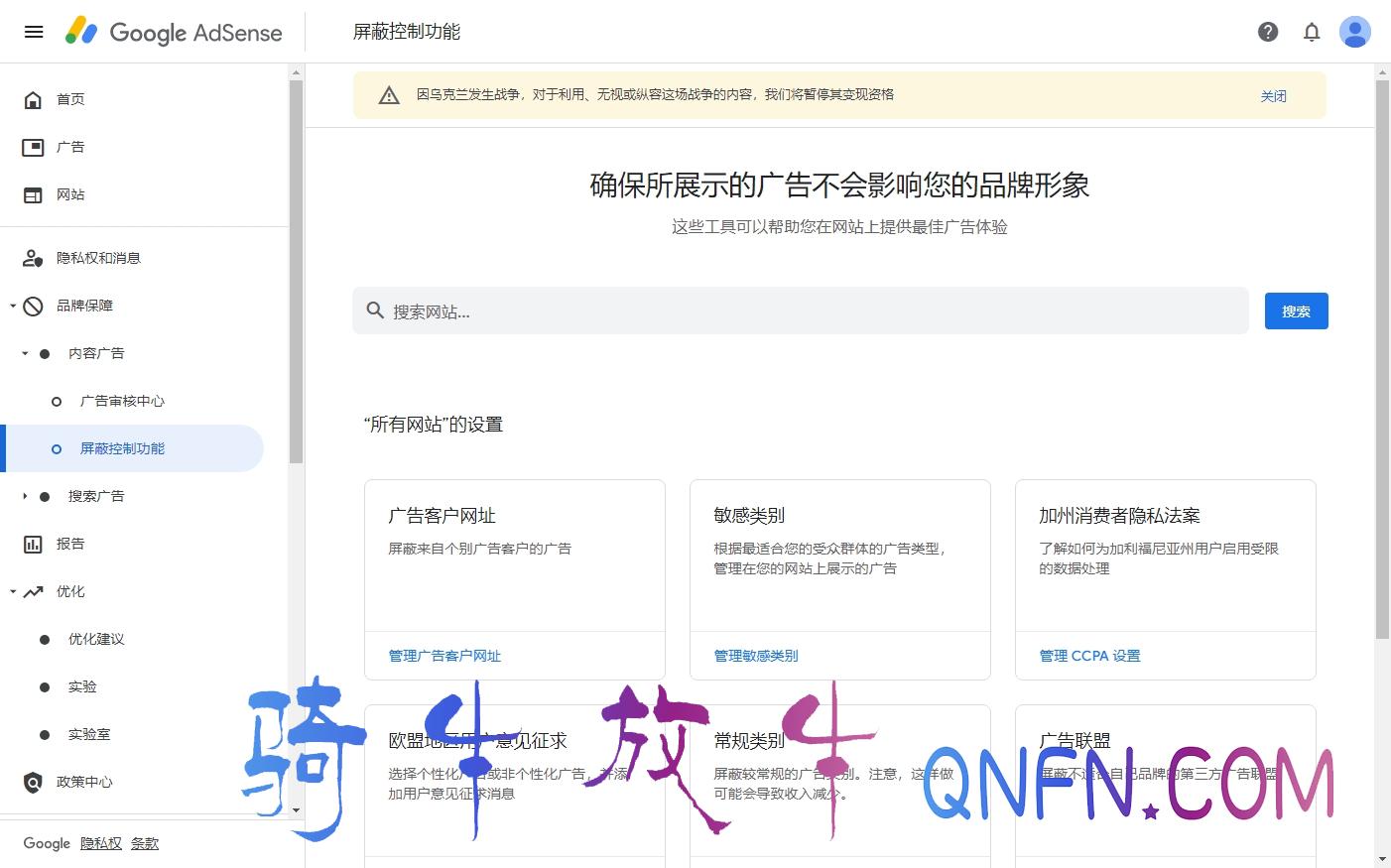Click the 政策中心 shield icon
This screenshot has height=868, width=1391.
pyautogui.click(x=33, y=782)
